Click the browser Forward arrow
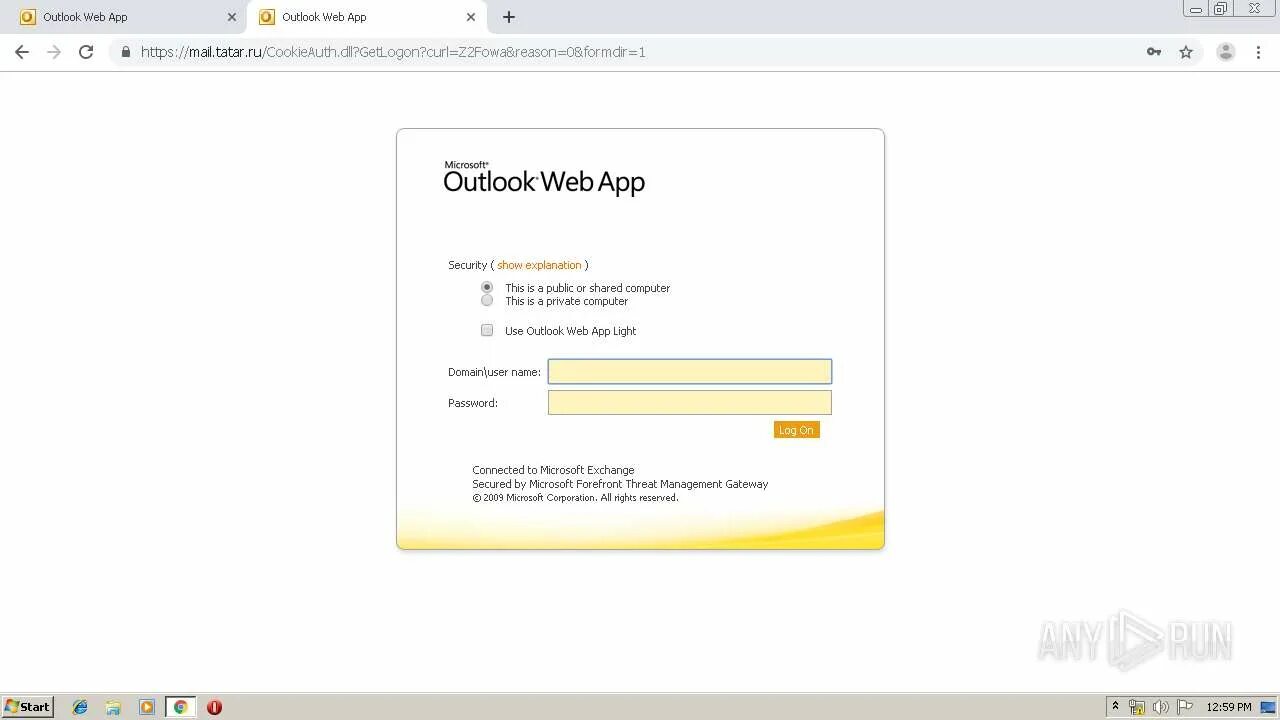Viewport: 1280px width, 720px height. [54, 52]
